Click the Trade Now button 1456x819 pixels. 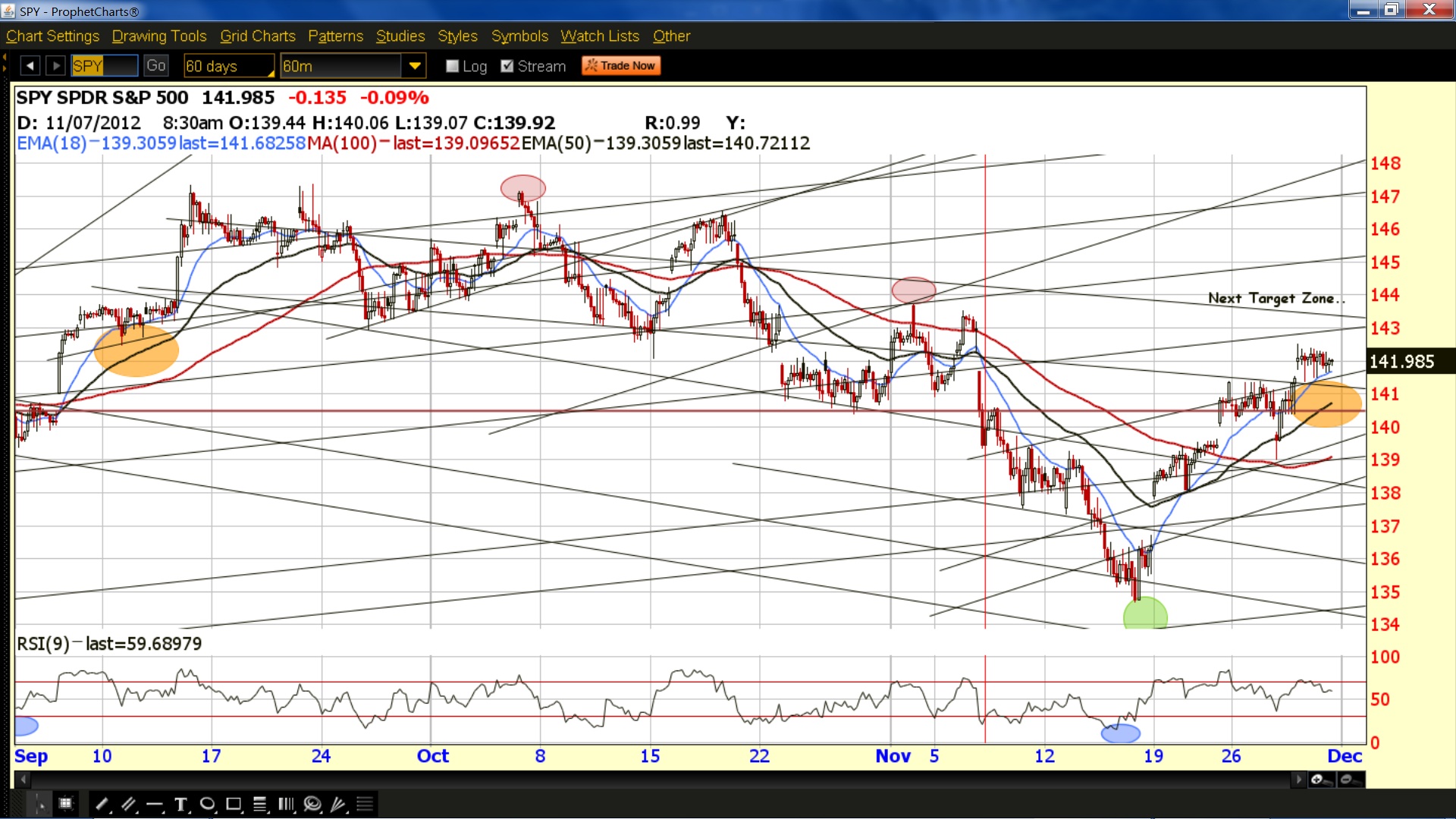[x=621, y=66]
